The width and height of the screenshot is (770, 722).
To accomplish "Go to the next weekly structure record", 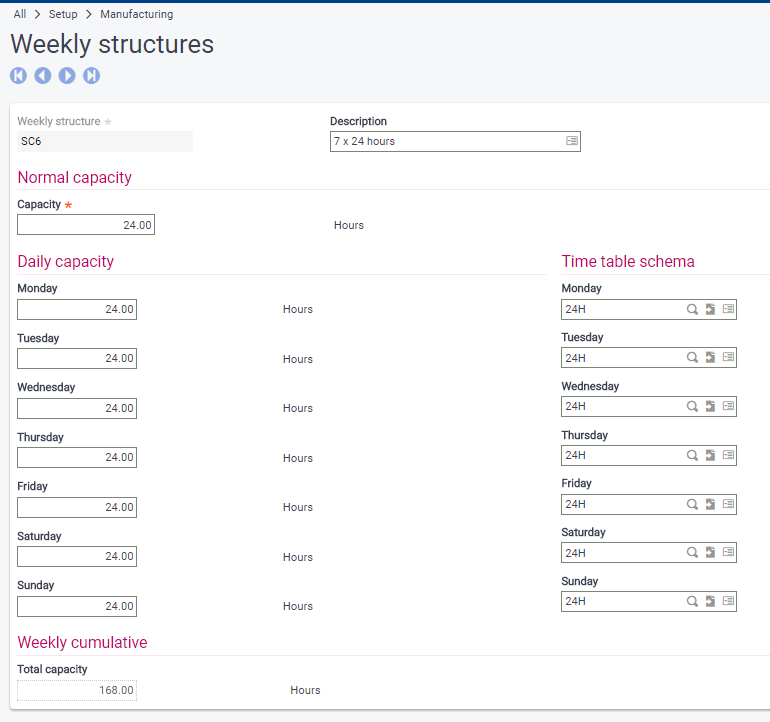I will click(x=67, y=76).
